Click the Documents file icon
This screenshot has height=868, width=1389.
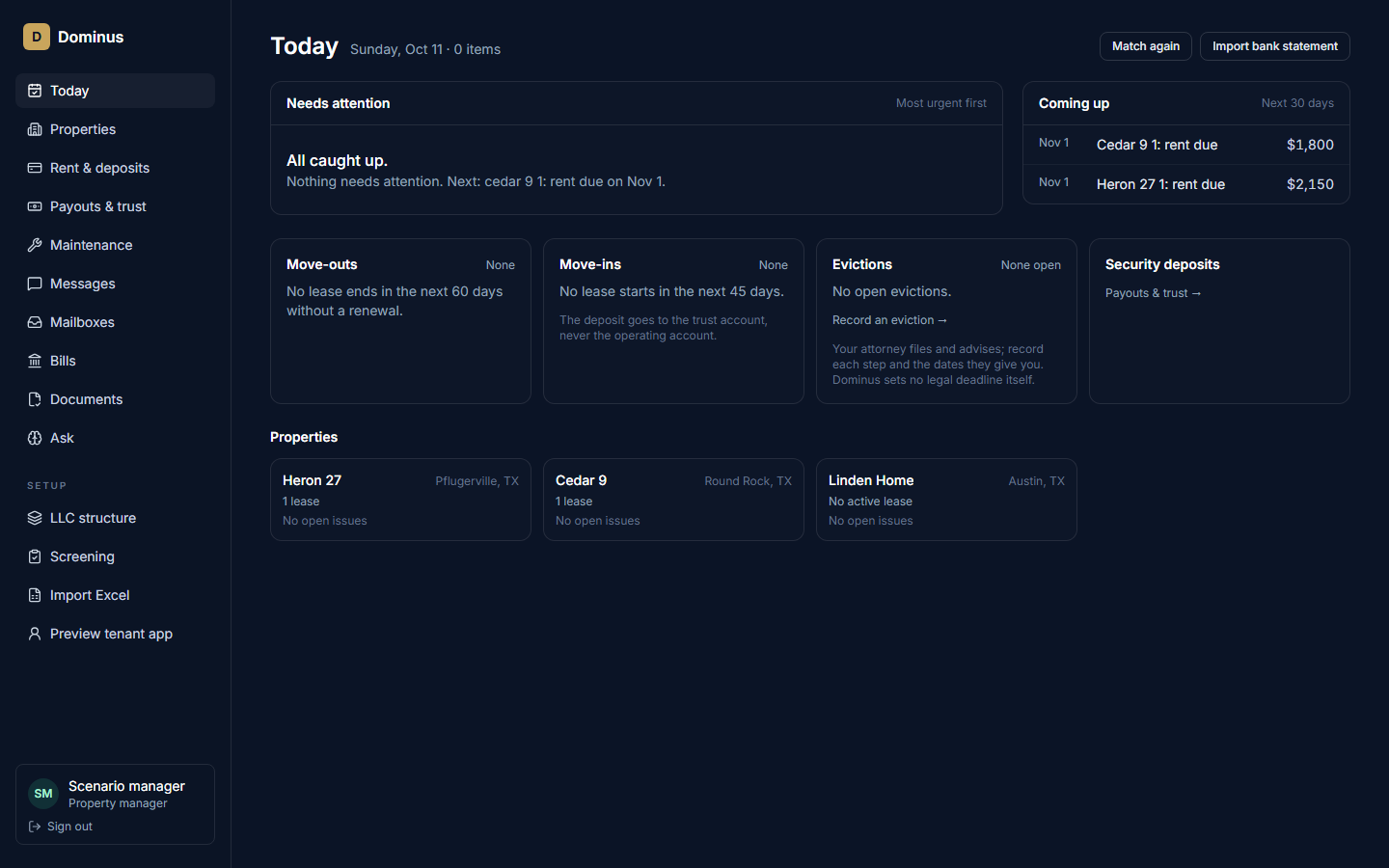tap(35, 399)
